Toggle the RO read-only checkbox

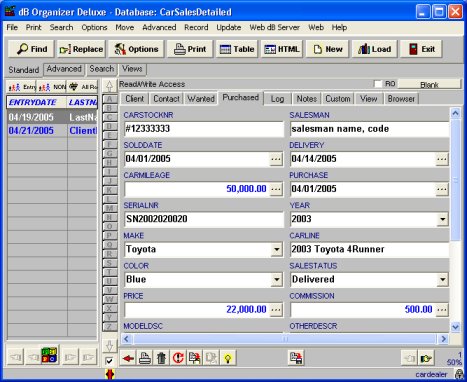click(378, 84)
